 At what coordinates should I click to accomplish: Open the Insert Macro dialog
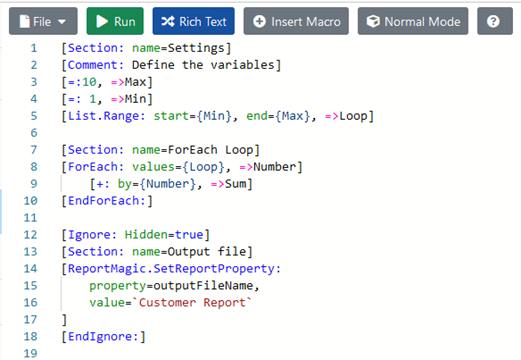(296, 21)
